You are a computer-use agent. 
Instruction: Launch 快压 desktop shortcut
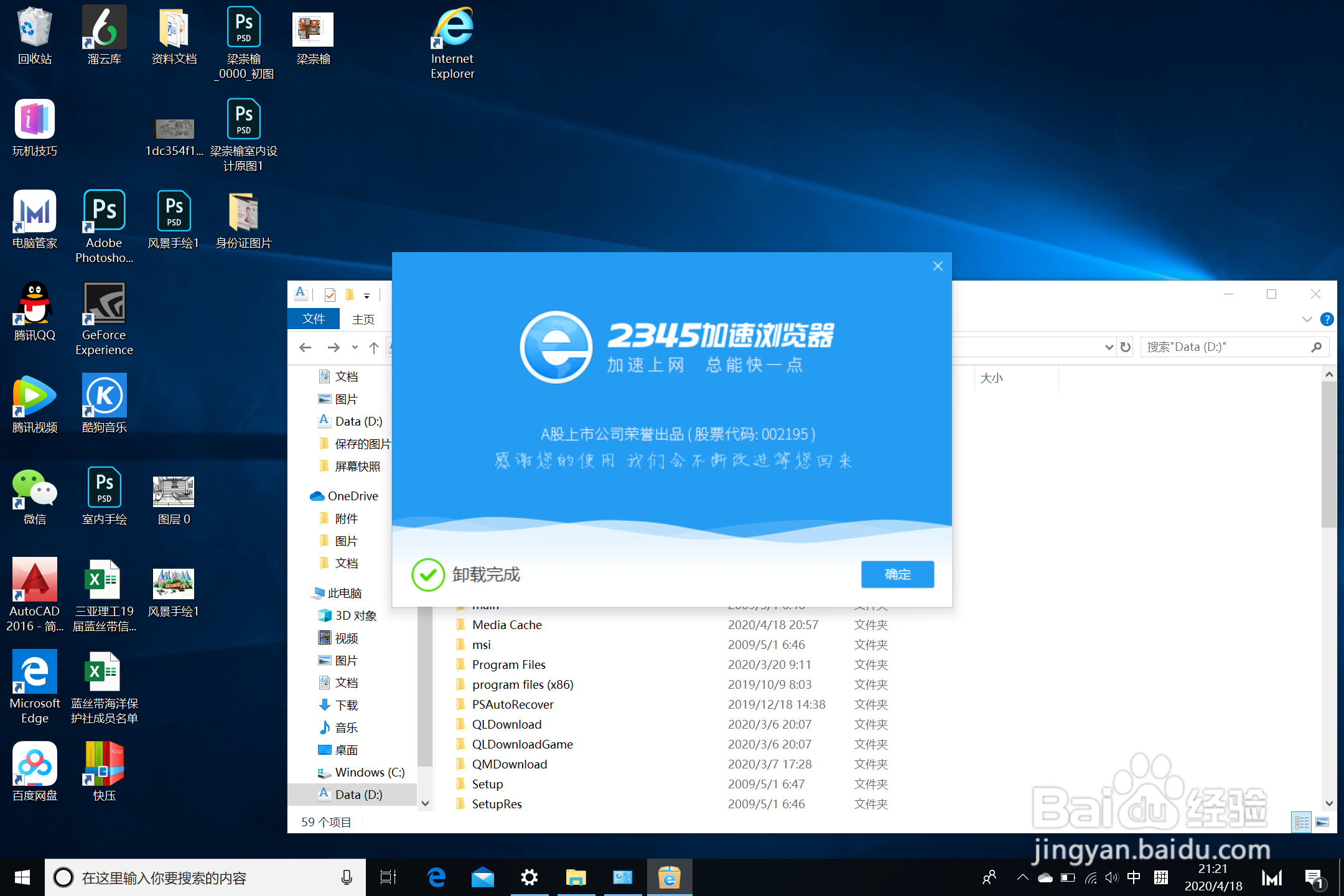tap(105, 773)
